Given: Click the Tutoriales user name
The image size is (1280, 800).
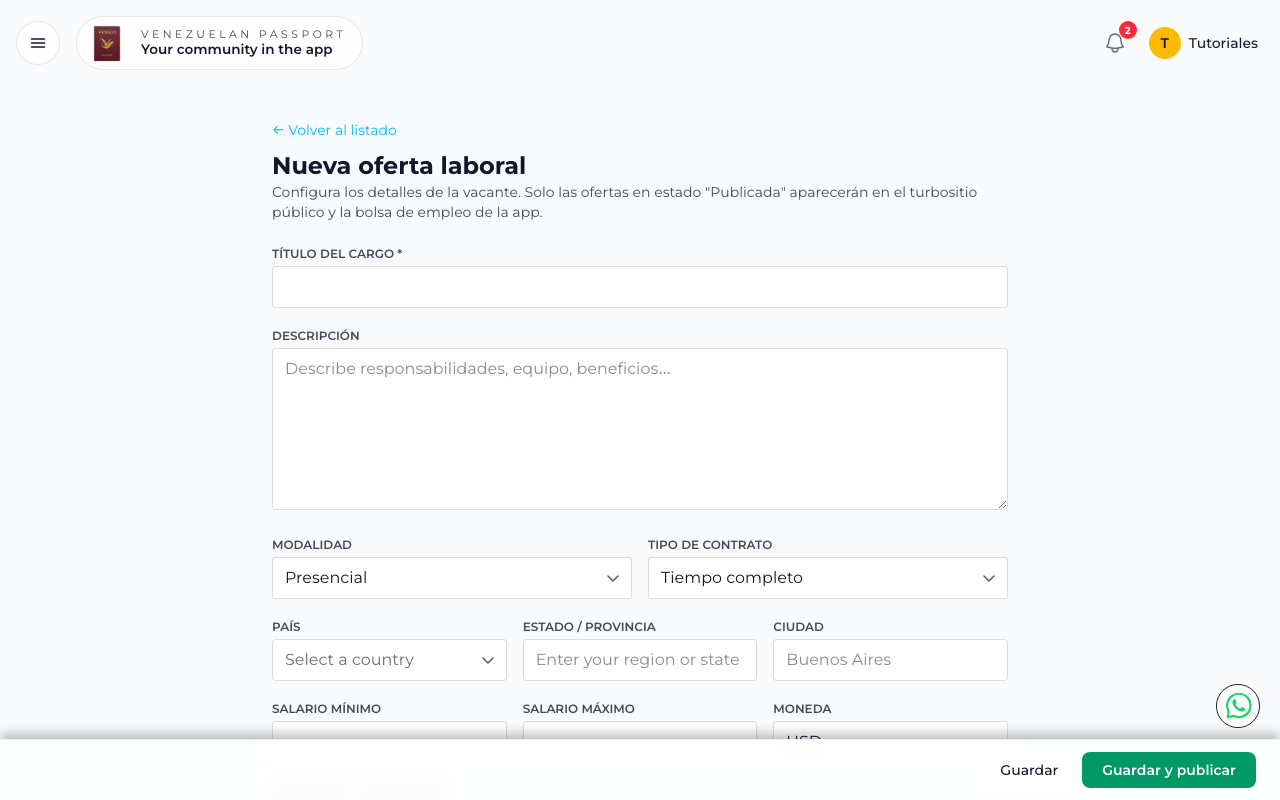Looking at the screenshot, I should tap(1223, 43).
